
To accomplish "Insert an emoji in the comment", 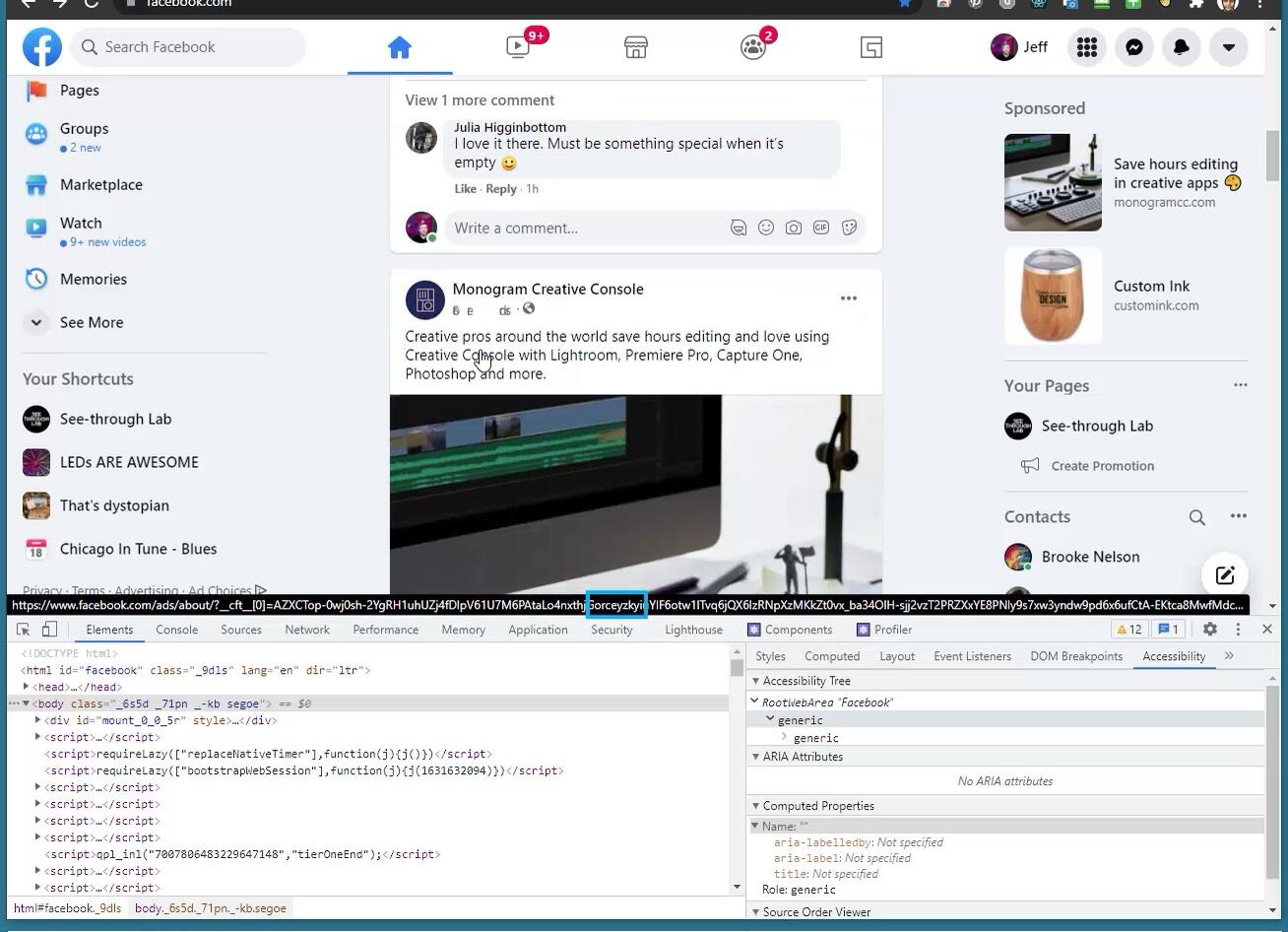I will (x=765, y=228).
